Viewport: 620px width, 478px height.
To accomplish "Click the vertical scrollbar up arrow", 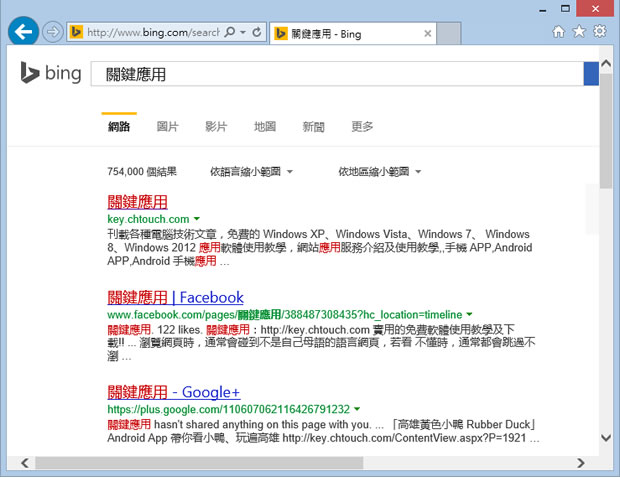I will (x=606, y=63).
